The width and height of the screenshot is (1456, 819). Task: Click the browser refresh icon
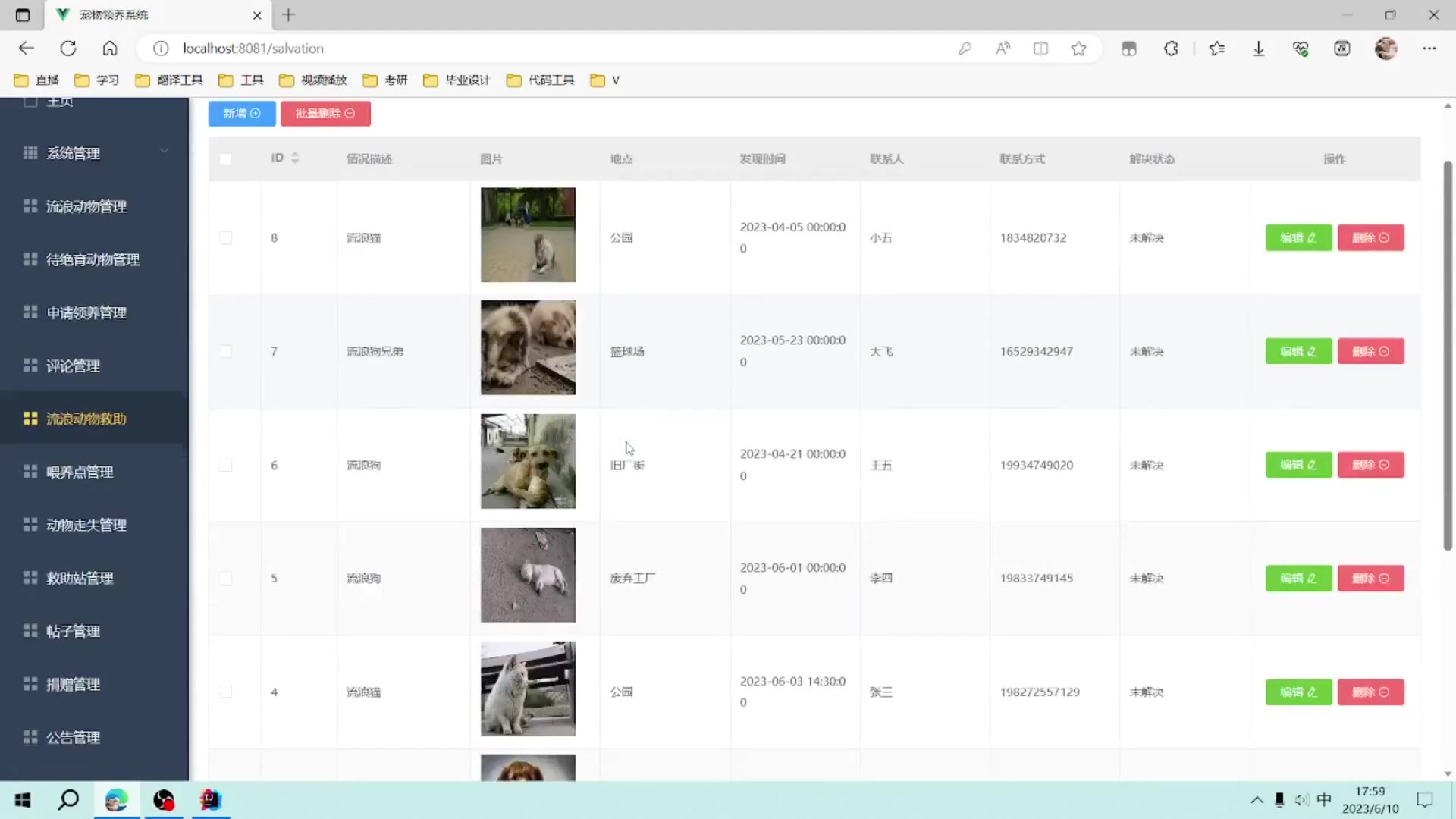[x=68, y=49]
